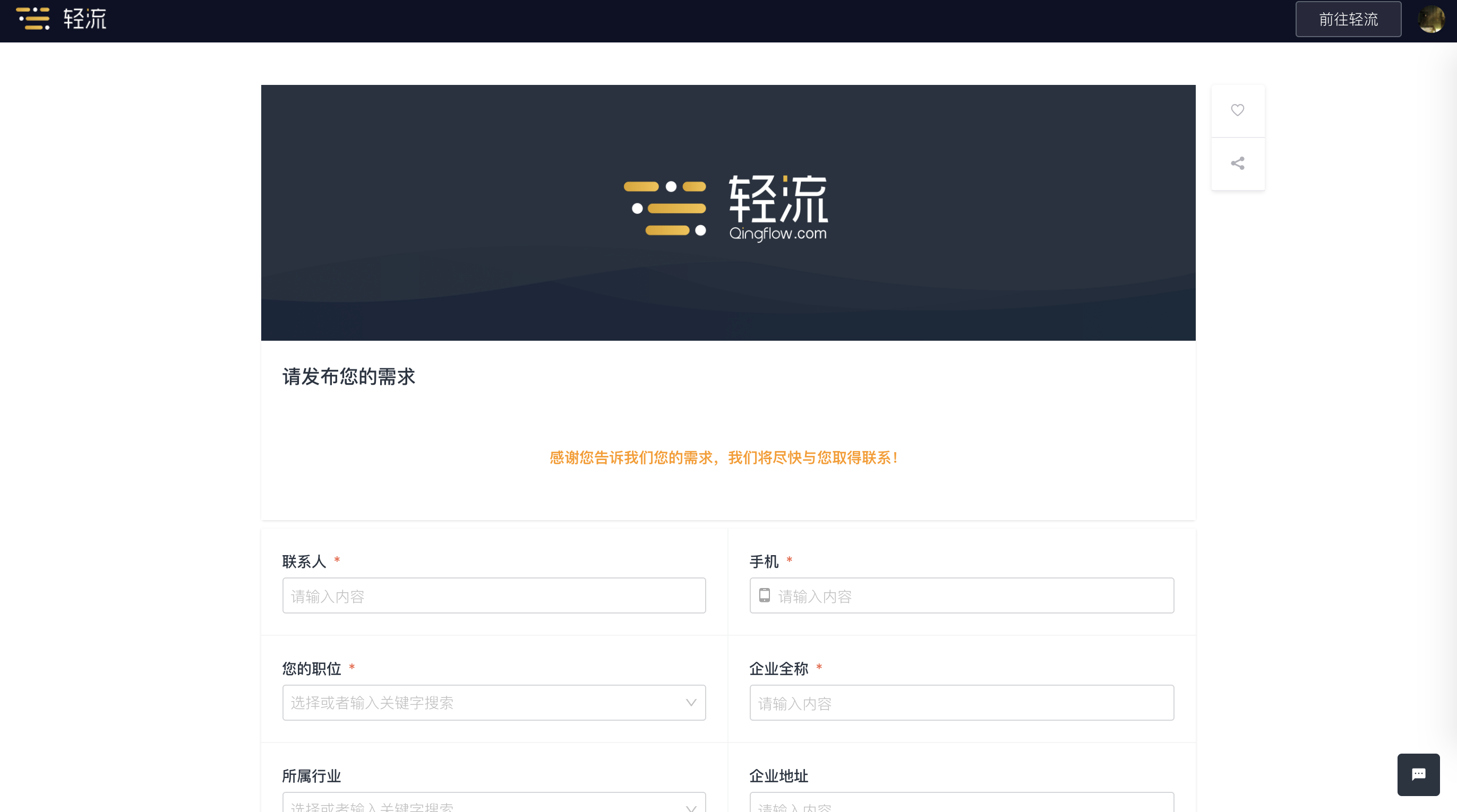Focus the 企业全称 input field
Image resolution: width=1457 pixels, height=812 pixels.
click(x=962, y=702)
